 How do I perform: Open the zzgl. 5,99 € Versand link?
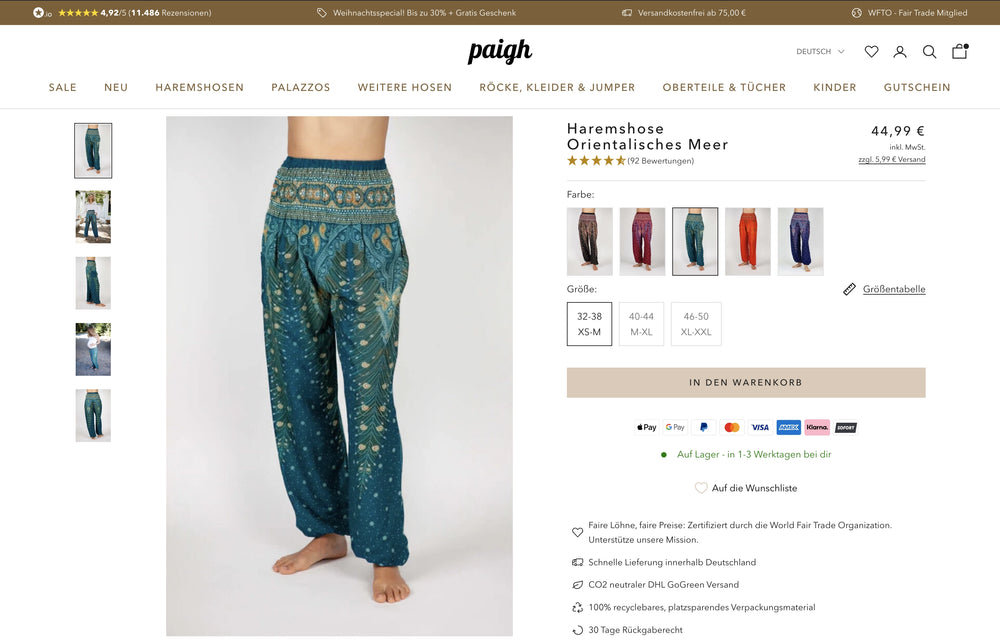click(x=892, y=159)
